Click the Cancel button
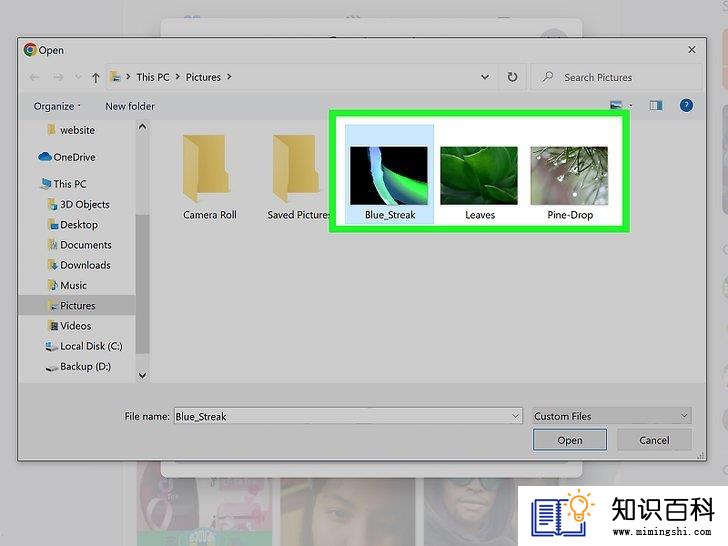The height and width of the screenshot is (546, 728). coord(654,440)
